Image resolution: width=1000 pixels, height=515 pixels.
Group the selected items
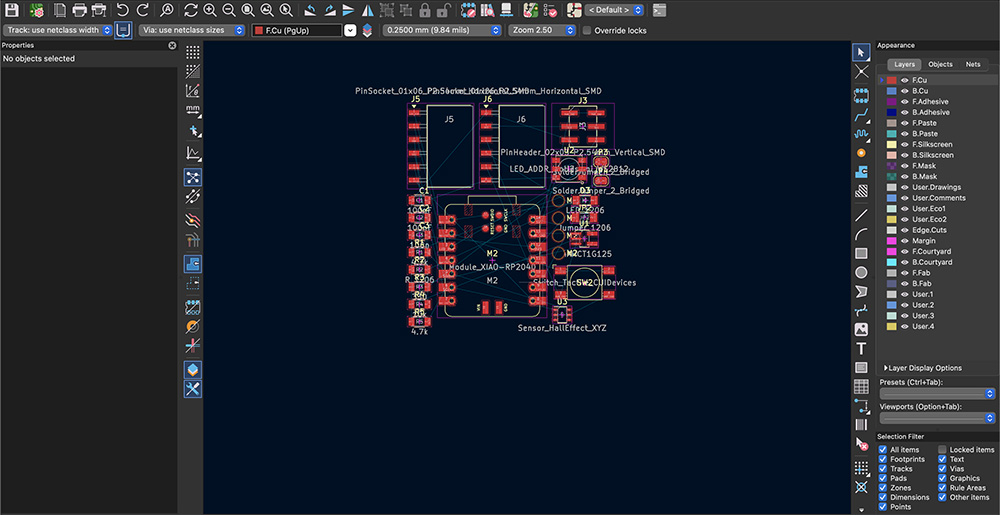(386, 10)
